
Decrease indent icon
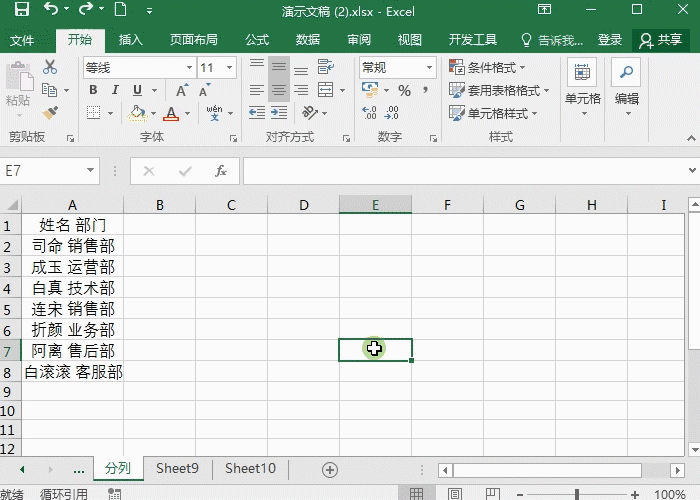257,113
